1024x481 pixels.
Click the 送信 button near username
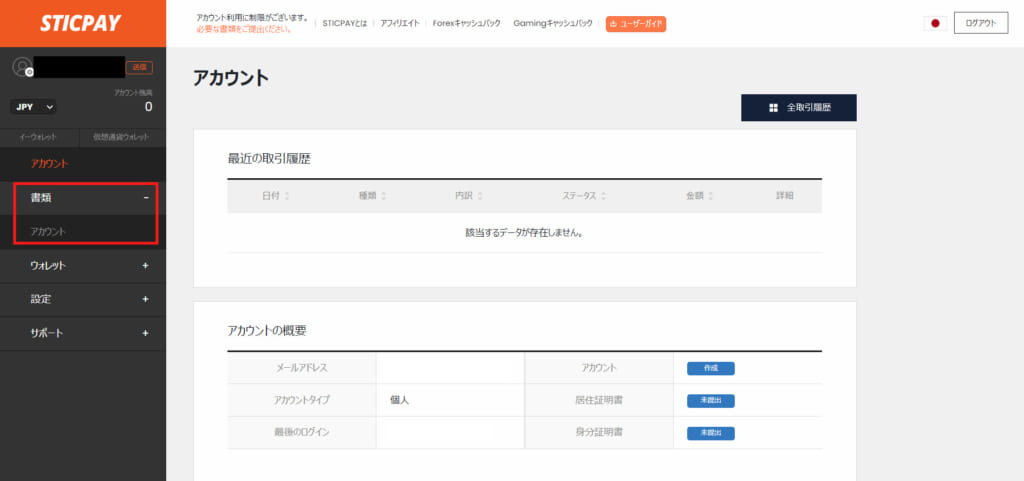pyautogui.click(x=139, y=67)
